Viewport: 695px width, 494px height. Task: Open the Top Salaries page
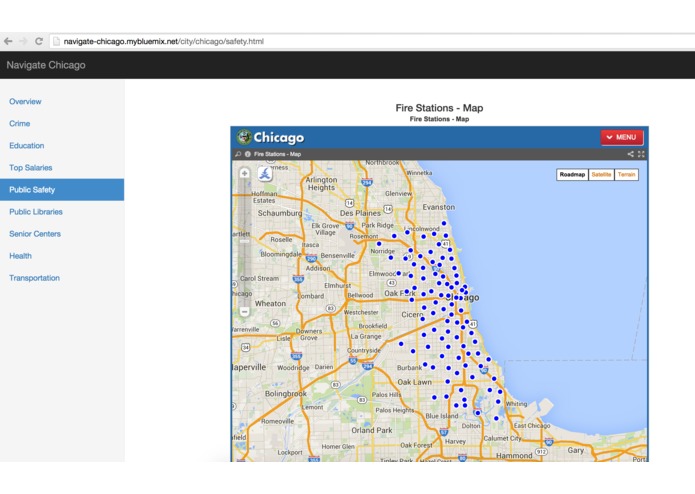31,168
